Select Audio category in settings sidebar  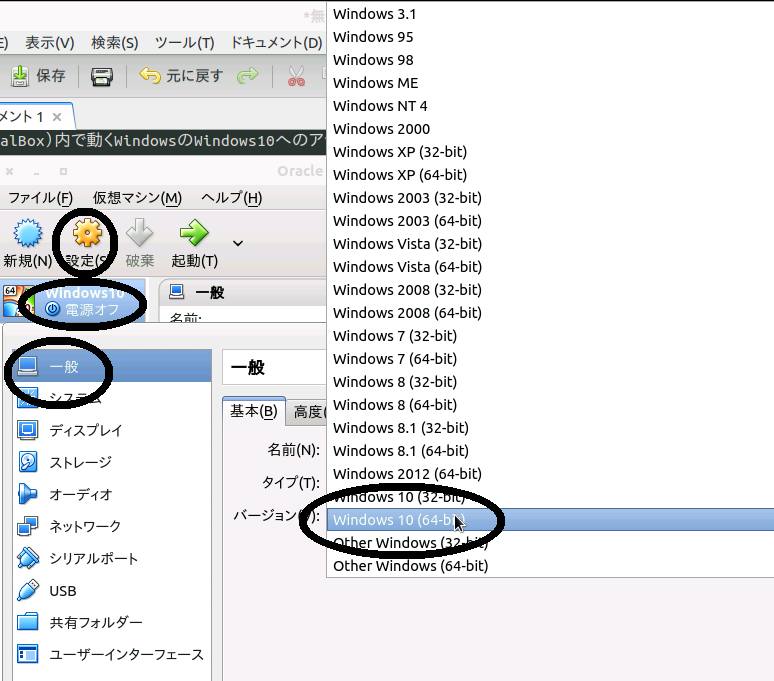[112, 494]
